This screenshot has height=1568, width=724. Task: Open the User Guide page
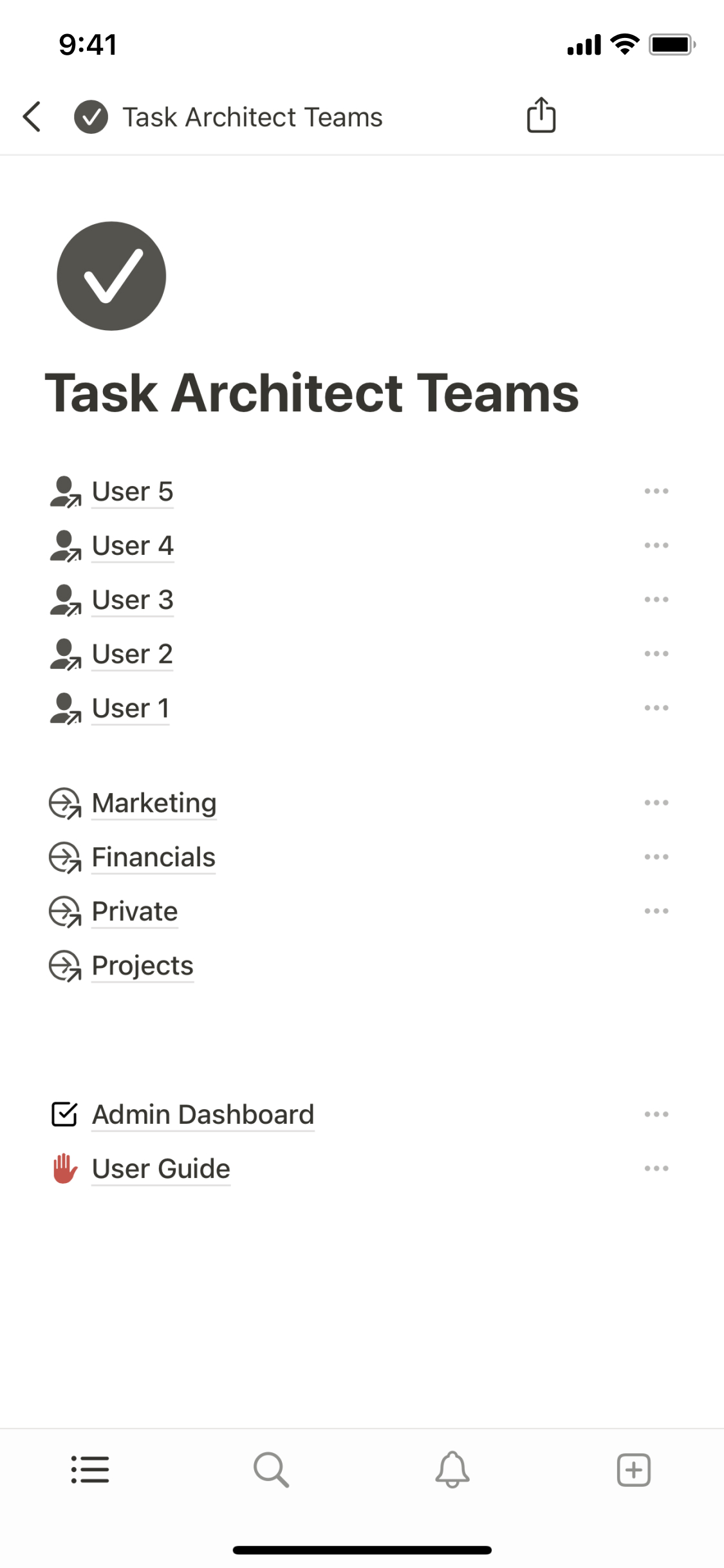161,1169
